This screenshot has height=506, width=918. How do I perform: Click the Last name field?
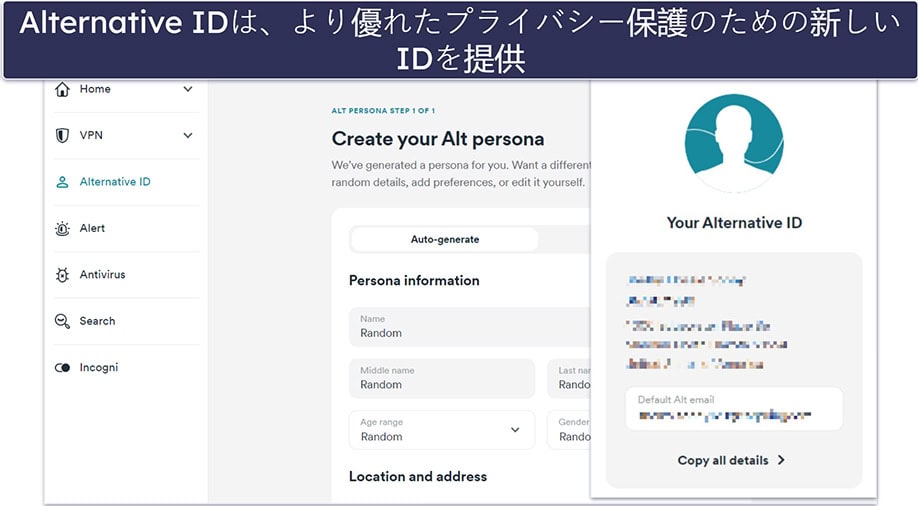tap(569, 378)
